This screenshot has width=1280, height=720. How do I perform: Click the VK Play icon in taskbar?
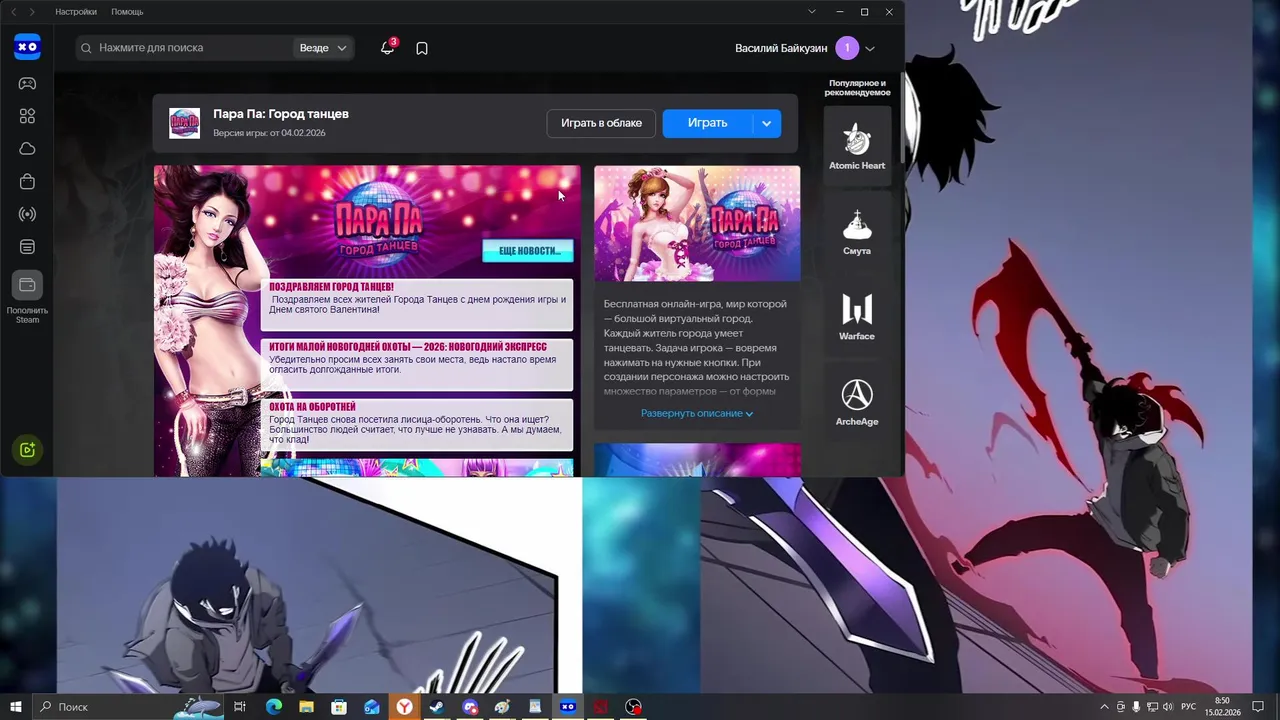[x=568, y=707]
